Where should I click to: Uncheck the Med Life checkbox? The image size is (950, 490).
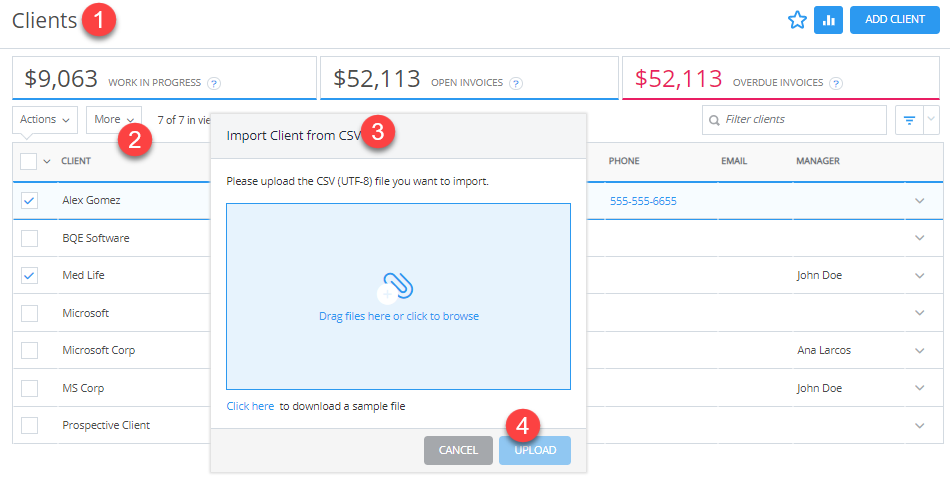coord(29,276)
